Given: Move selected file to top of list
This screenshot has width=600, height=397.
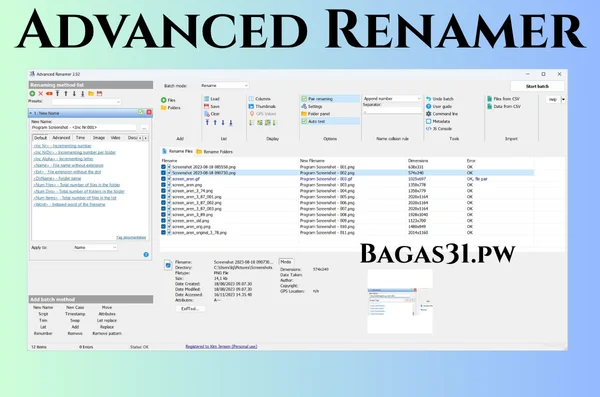Looking at the screenshot, I should [x=207, y=123].
